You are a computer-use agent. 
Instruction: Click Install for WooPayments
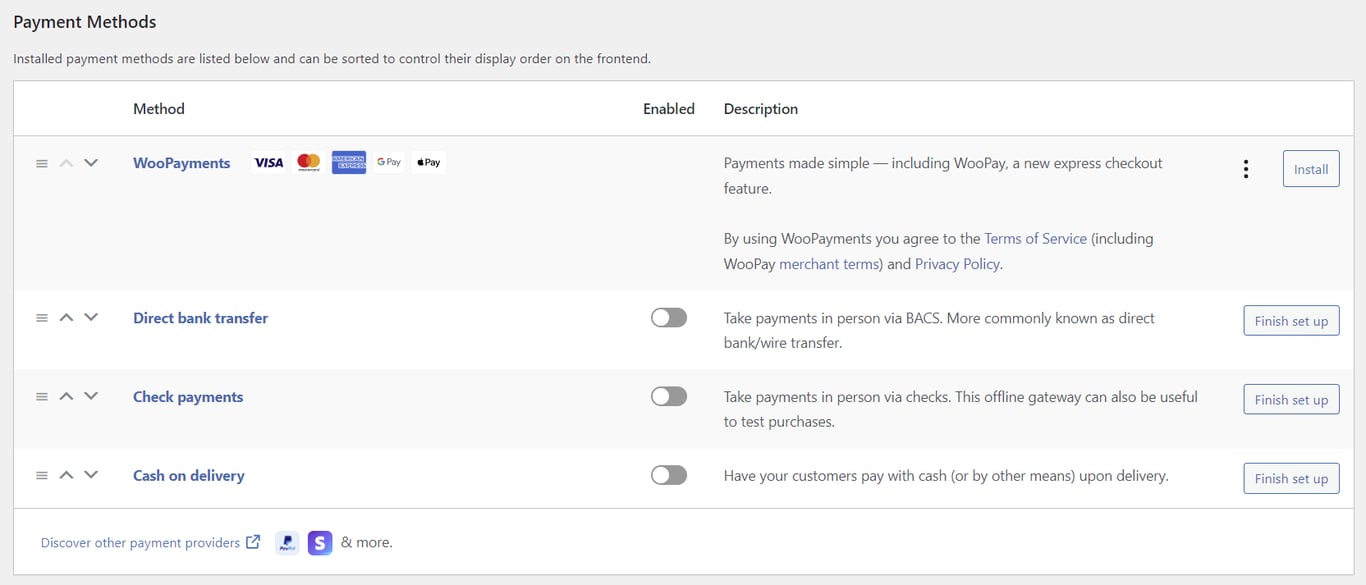tap(1310, 168)
